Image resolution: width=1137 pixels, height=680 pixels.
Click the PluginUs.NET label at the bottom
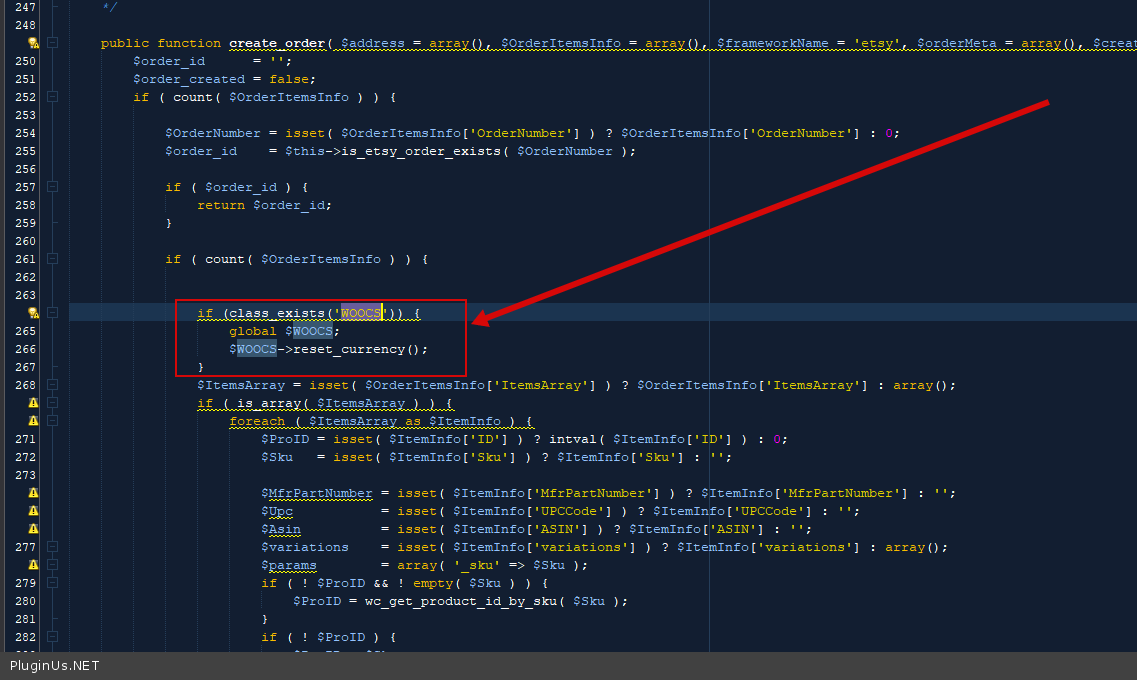coord(55,666)
